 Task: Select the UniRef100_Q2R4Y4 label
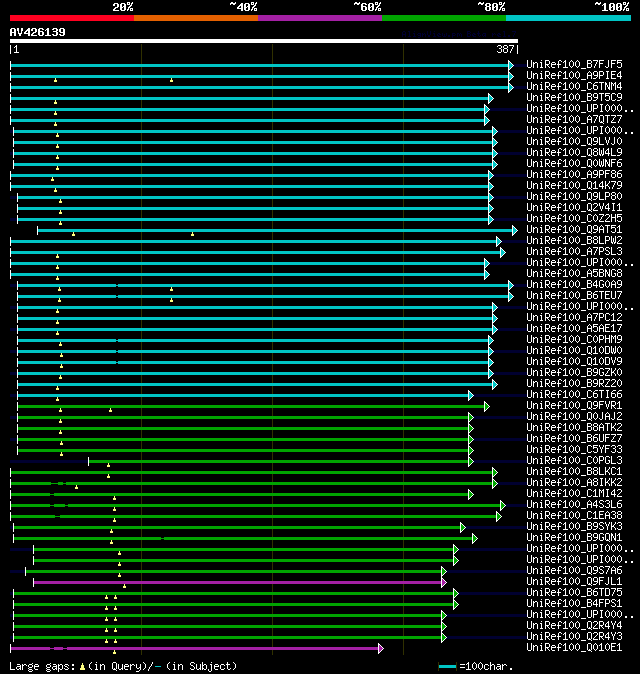click(574, 626)
